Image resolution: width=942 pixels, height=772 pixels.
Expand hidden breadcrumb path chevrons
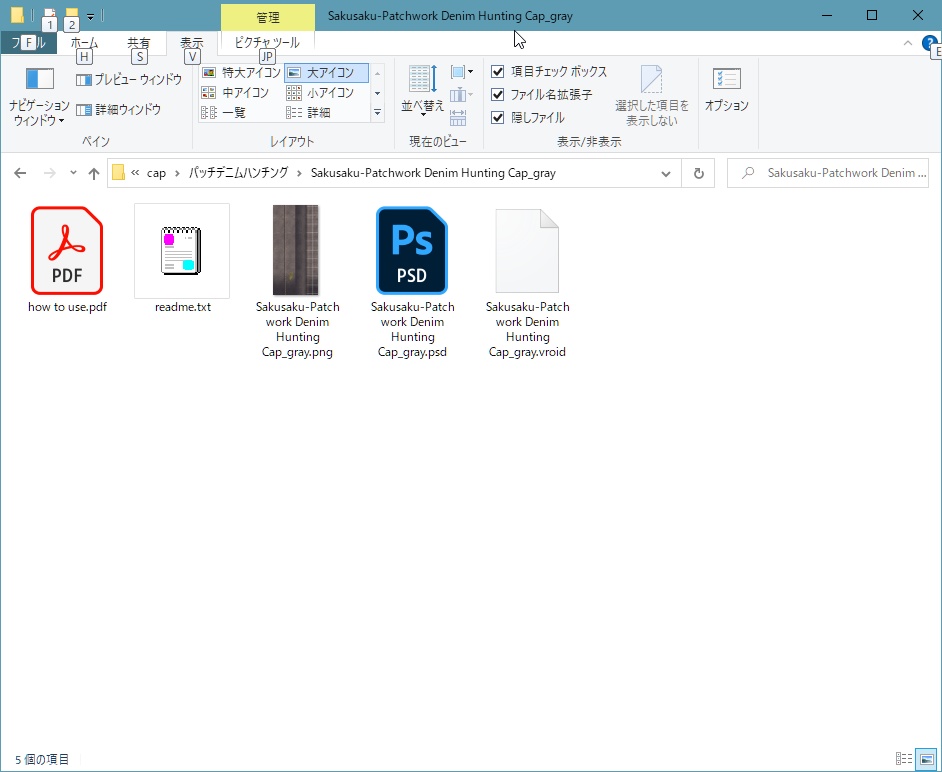pos(135,173)
